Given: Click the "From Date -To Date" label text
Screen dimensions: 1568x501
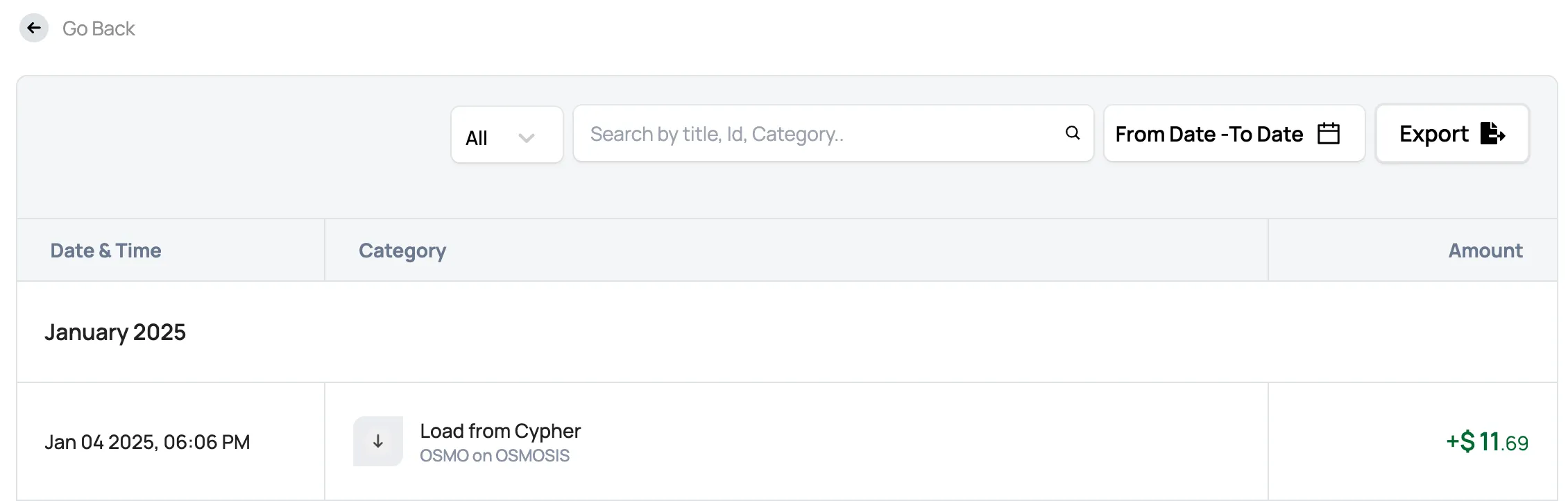Looking at the screenshot, I should click(1209, 134).
